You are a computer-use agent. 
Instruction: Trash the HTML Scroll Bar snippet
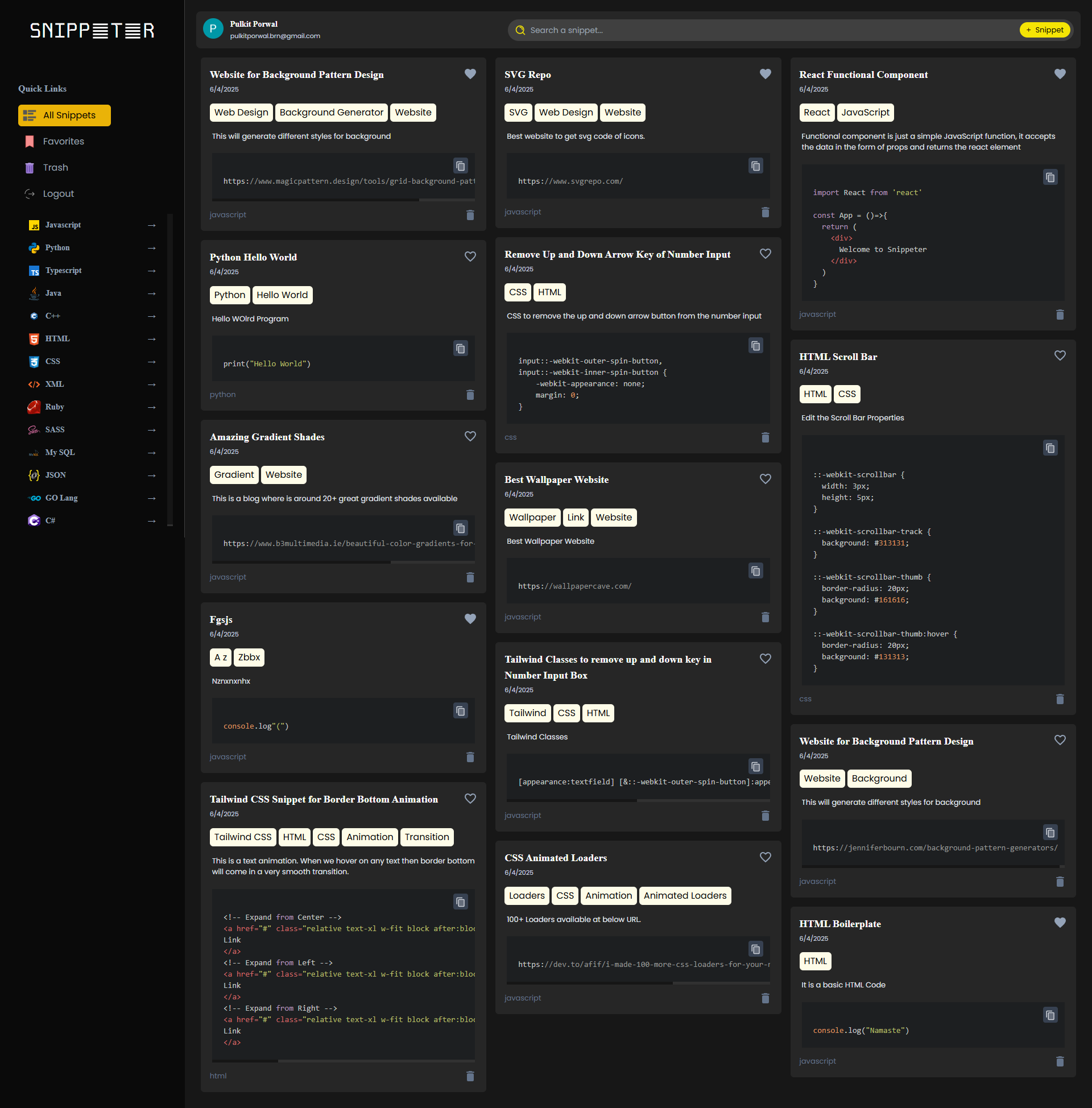pyautogui.click(x=1060, y=699)
